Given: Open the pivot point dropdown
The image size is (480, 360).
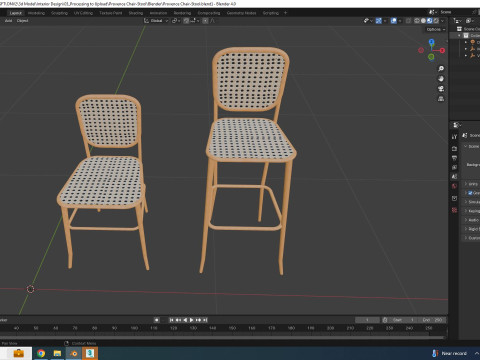Looking at the screenshot, I should [x=176, y=21].
